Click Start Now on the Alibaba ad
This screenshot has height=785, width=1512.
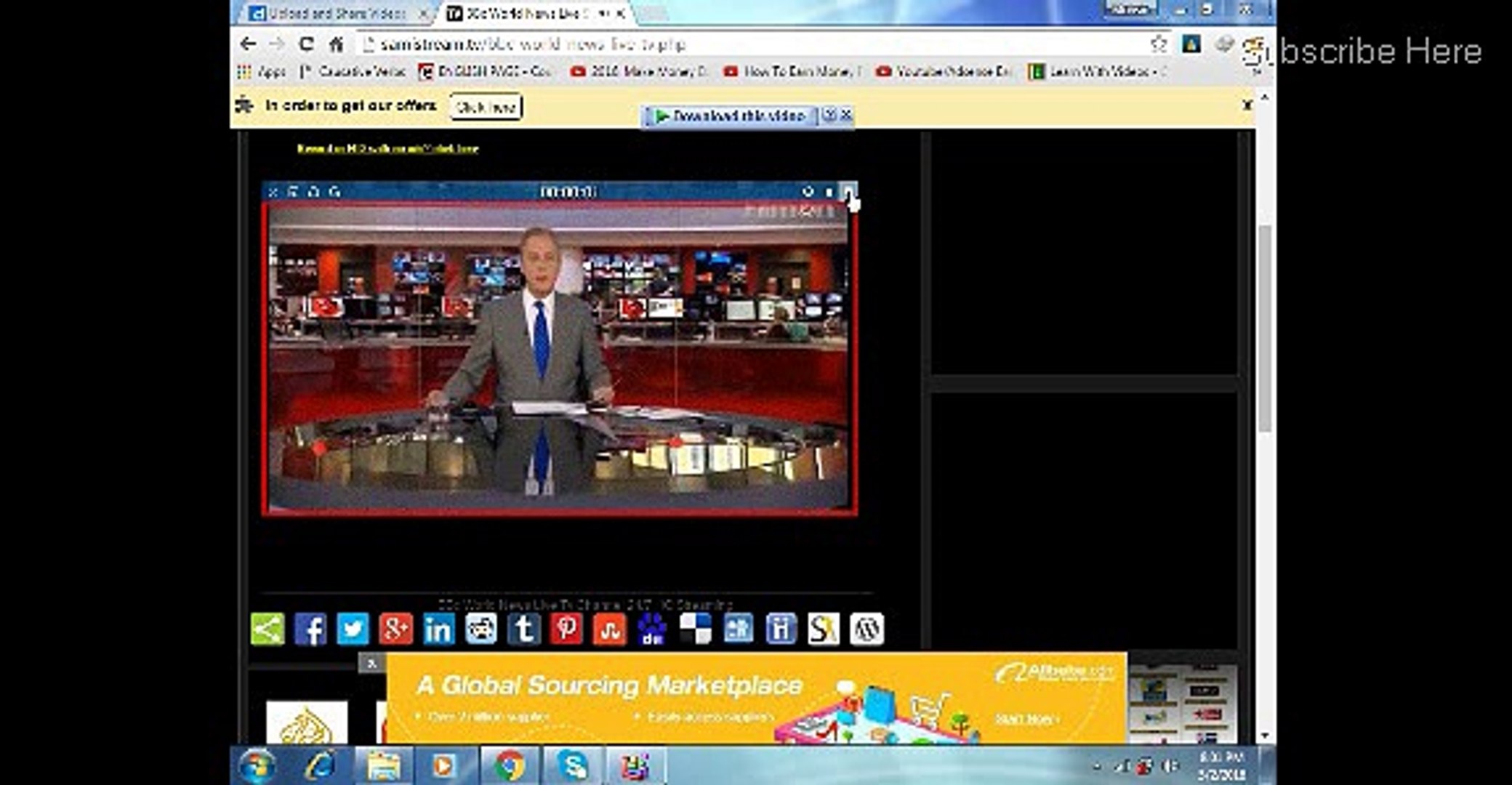point(1026,718)
